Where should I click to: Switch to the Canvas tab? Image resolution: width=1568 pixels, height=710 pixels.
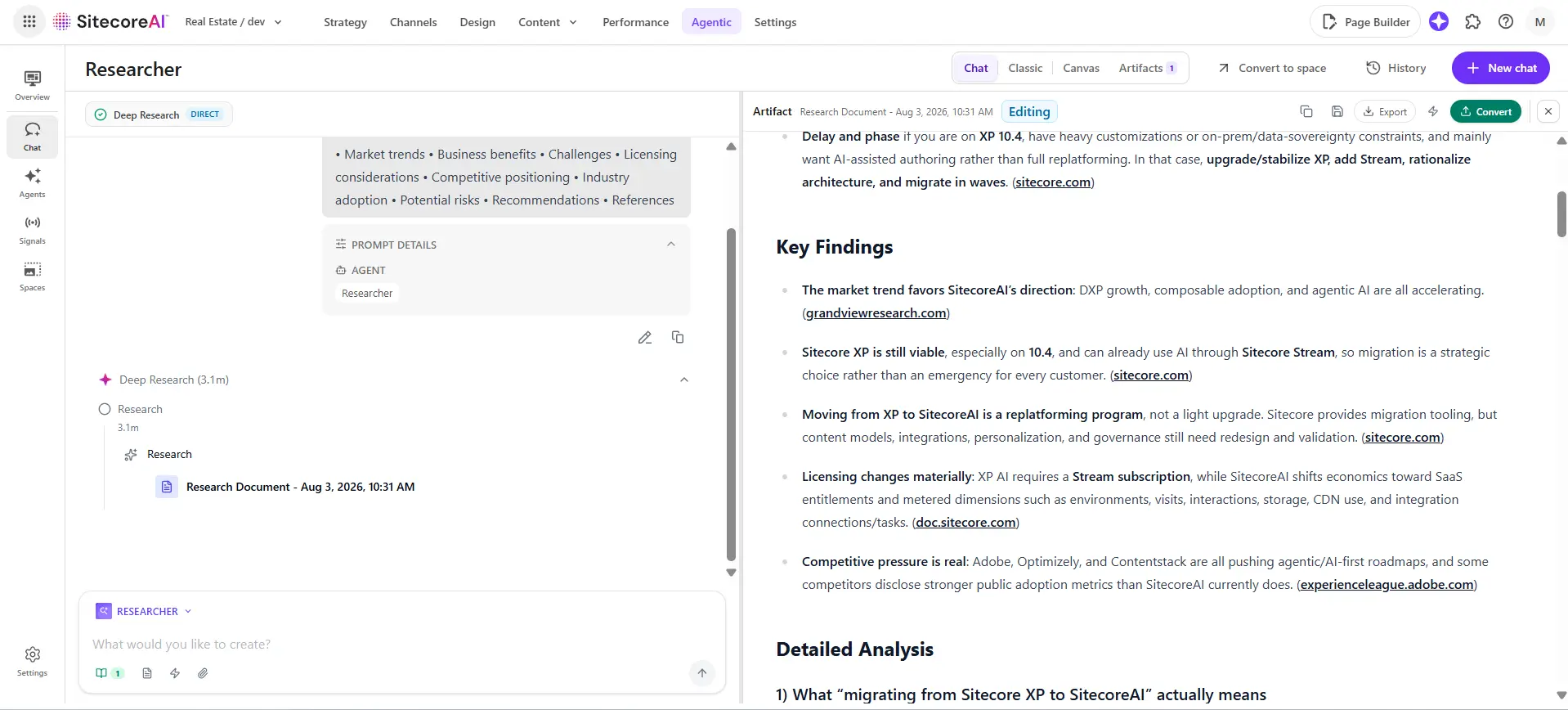click(1081, 68)
